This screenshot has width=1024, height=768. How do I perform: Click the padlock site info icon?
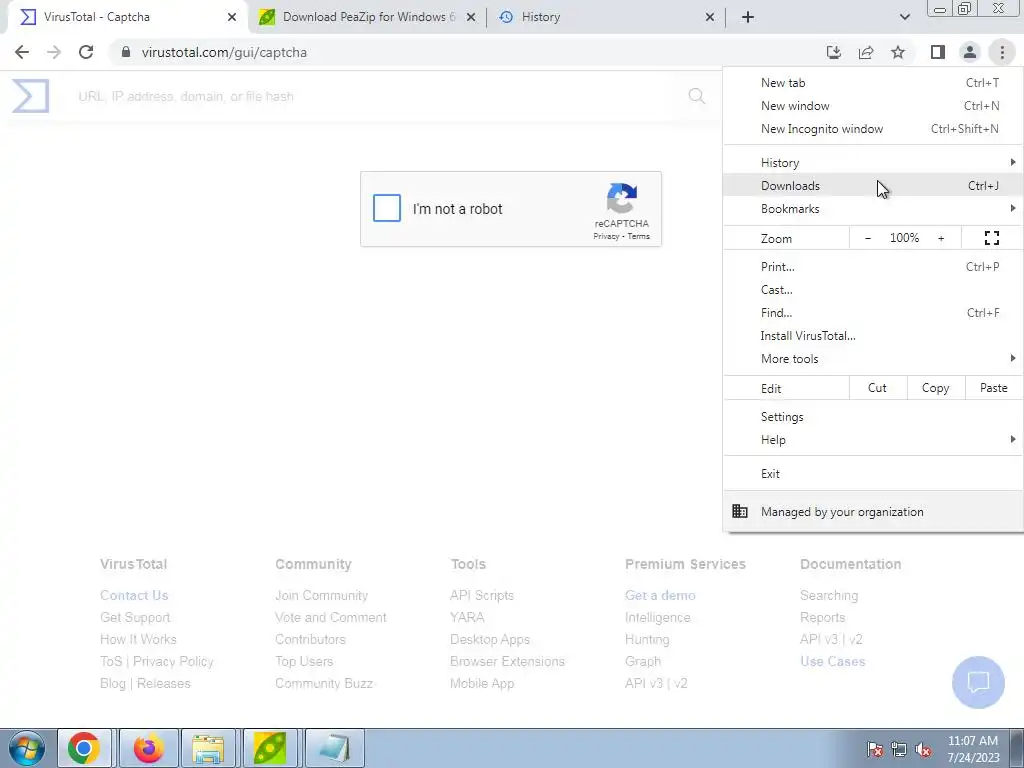point(126,52)
